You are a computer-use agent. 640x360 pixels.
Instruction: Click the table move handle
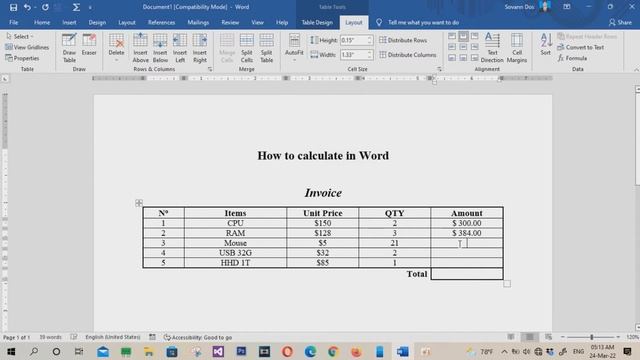(x=139, y=203)
